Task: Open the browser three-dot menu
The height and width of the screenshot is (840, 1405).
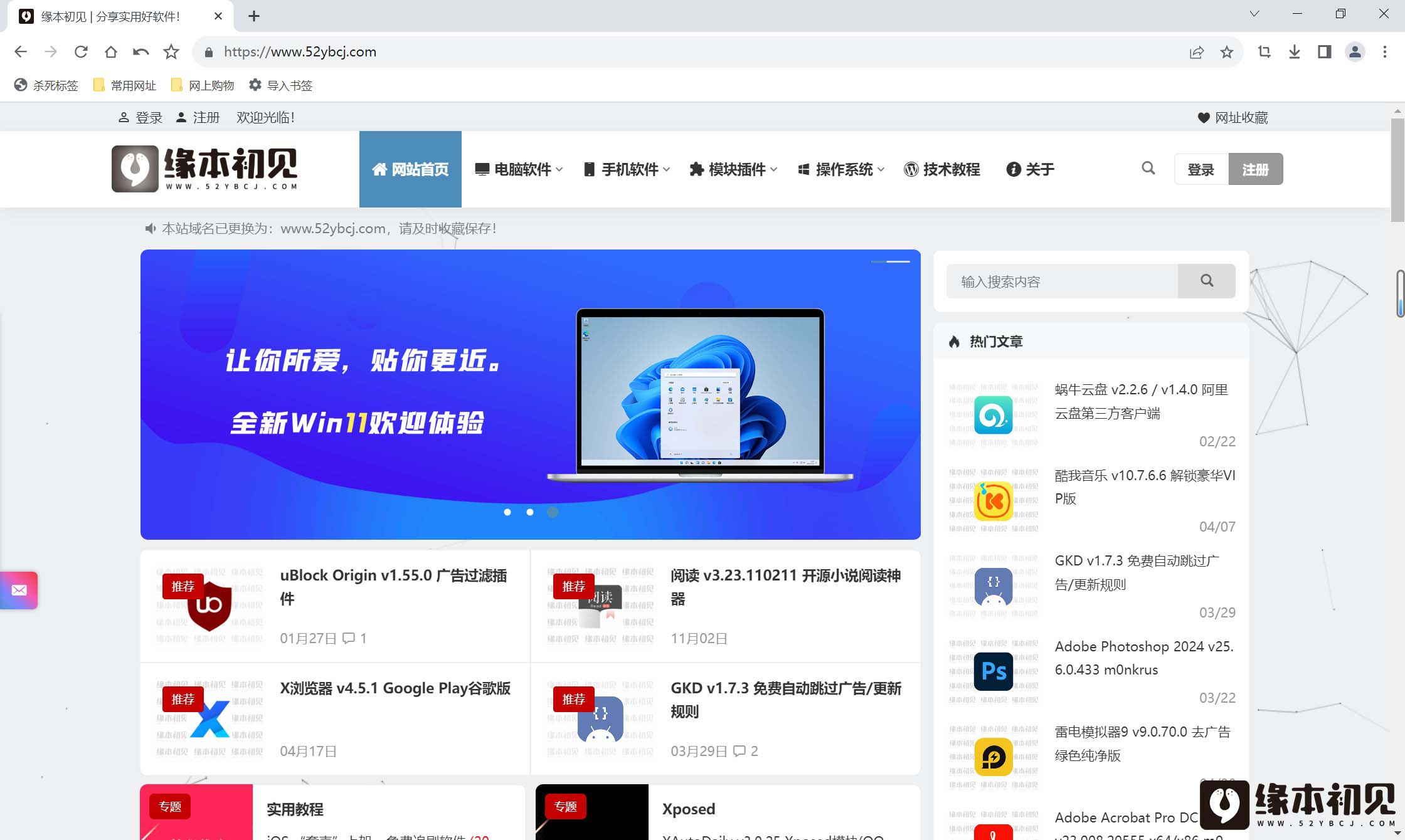Action: pos(1385,52)
